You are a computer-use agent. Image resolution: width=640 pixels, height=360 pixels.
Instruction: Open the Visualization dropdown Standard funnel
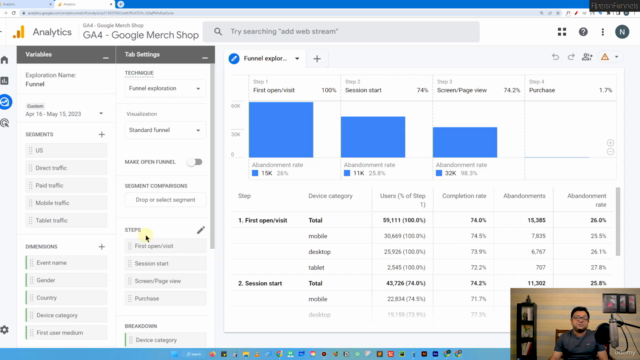164,130
